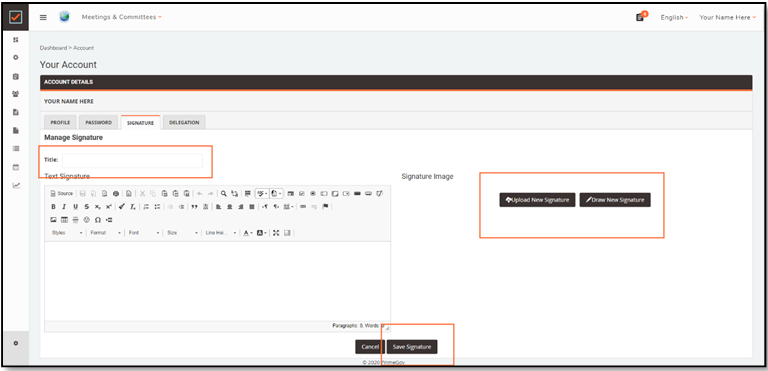Apply Strikethrough formatting
This screenshot has height=371, width=768.
(87, 207)
